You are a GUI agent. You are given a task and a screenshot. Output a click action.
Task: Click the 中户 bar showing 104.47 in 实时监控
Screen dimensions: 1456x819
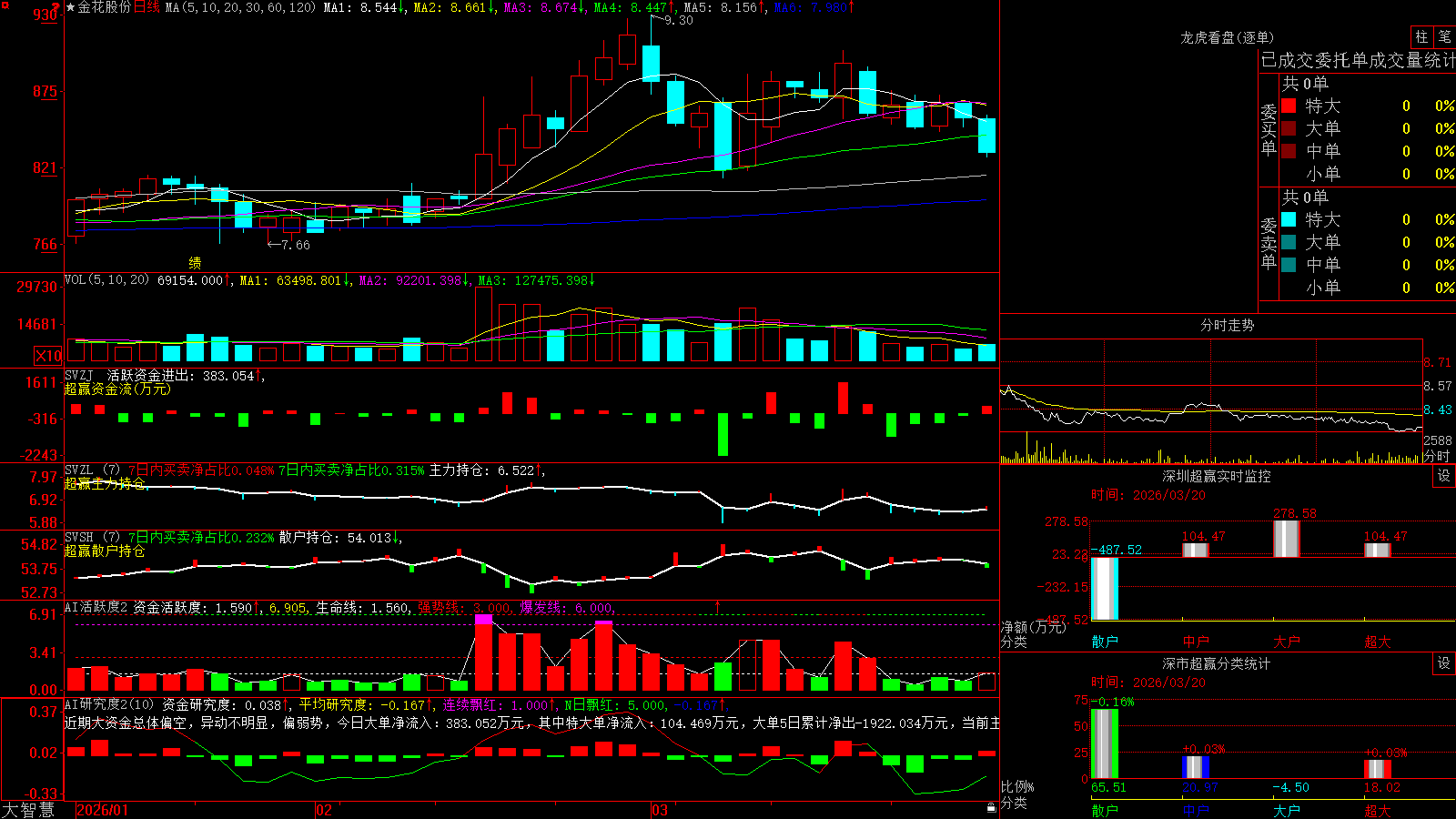(x=1195, y=550)
